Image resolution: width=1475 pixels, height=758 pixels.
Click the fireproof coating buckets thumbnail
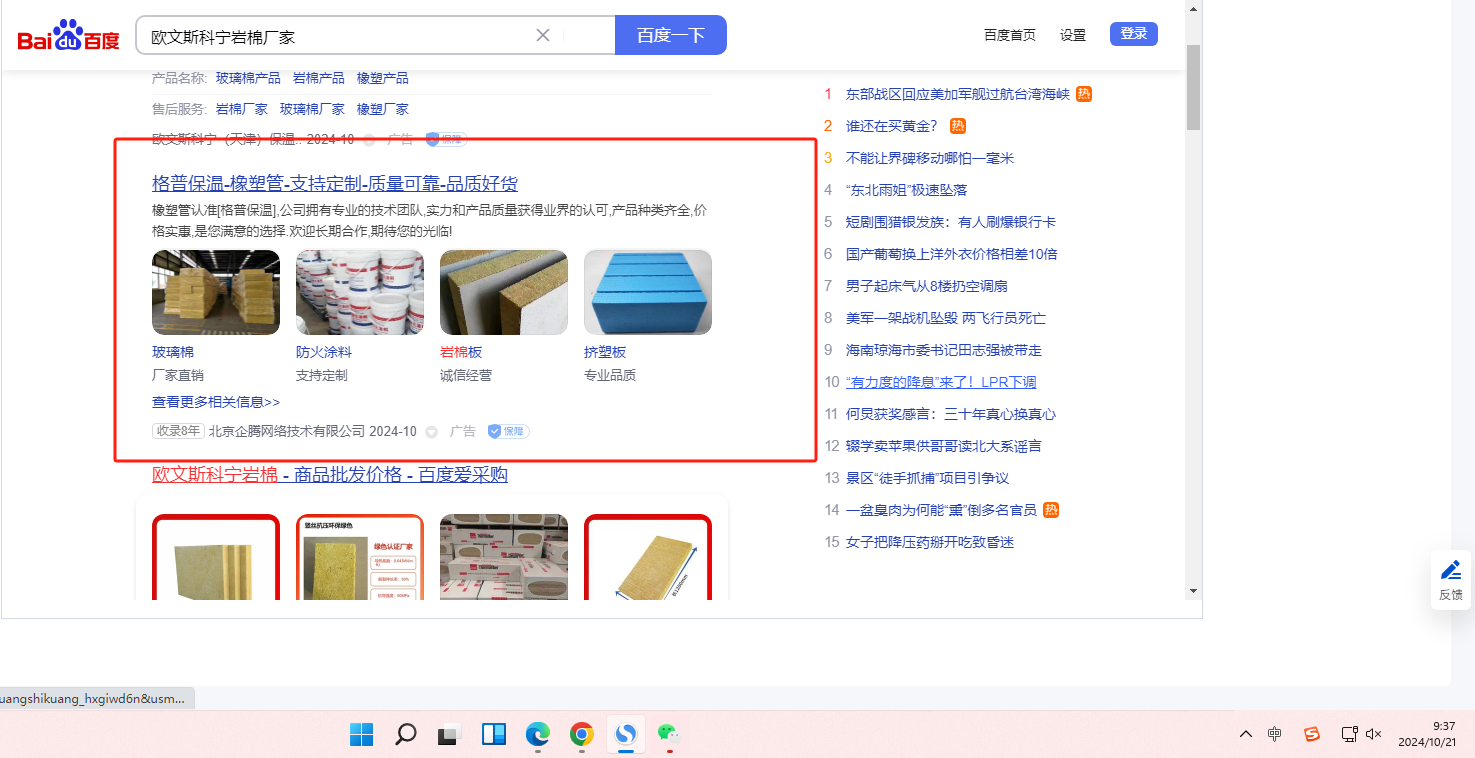coord(360,292)
